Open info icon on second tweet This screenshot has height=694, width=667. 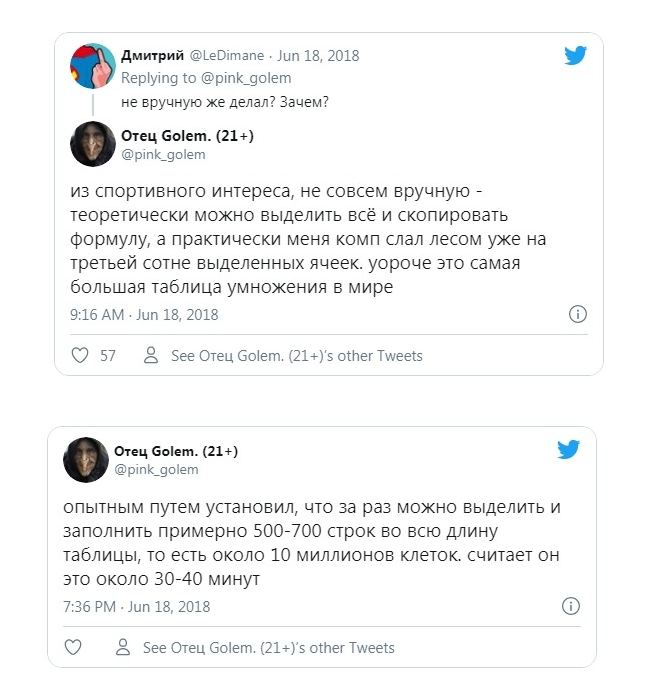pos(570,606)
